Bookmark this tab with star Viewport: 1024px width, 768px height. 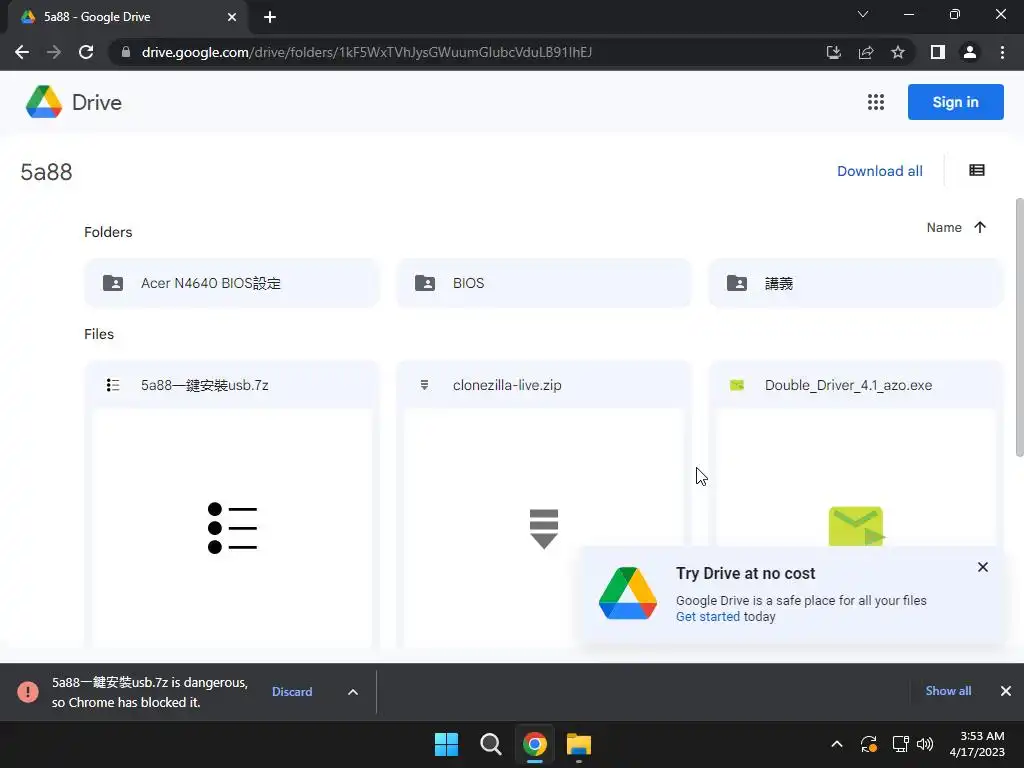[898, 52]
